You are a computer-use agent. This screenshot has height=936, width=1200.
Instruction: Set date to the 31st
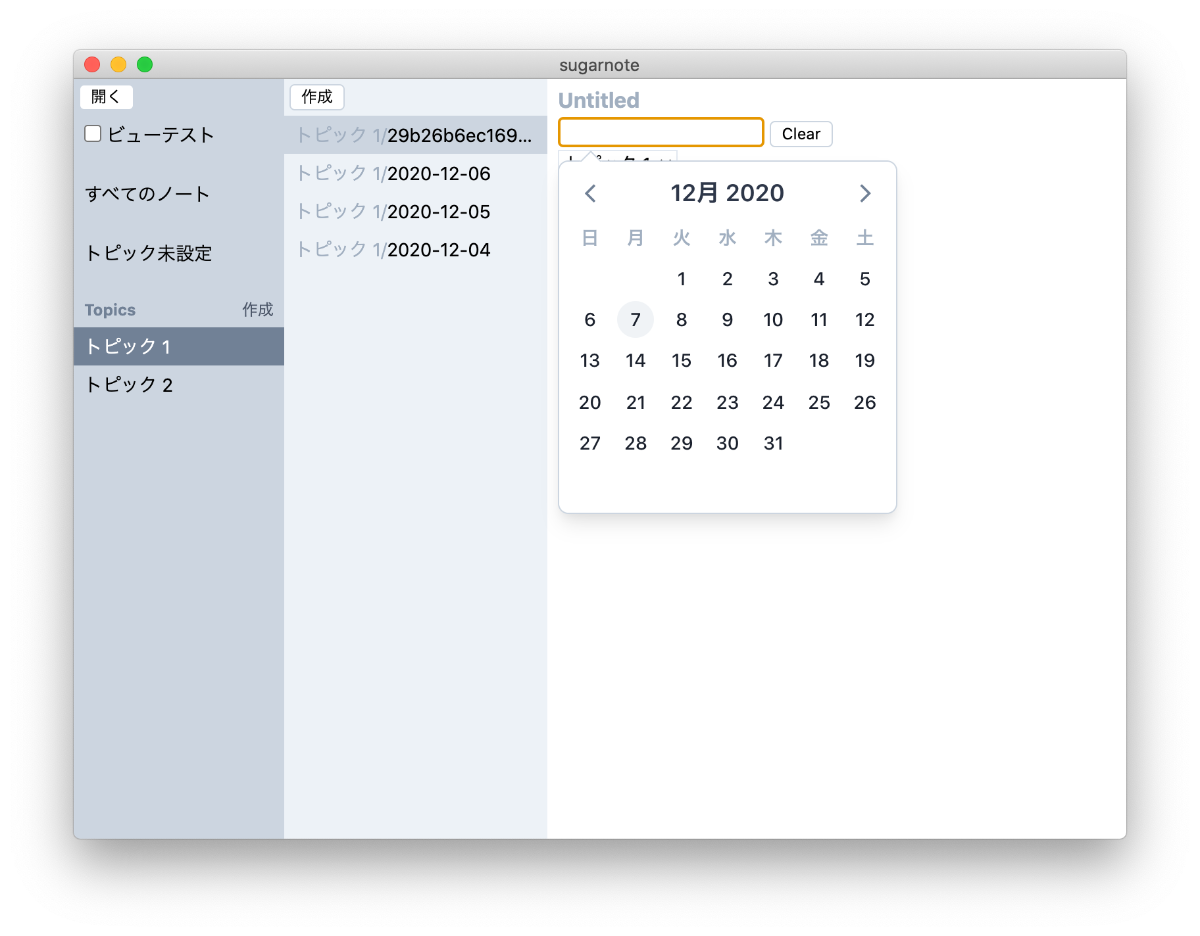point(773,444)
